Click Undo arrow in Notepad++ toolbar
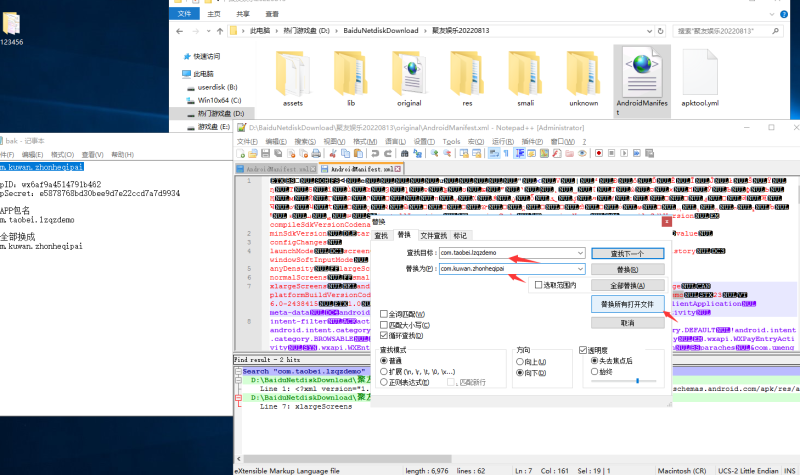This screenshot has width=800, height=475. (375, 153)
